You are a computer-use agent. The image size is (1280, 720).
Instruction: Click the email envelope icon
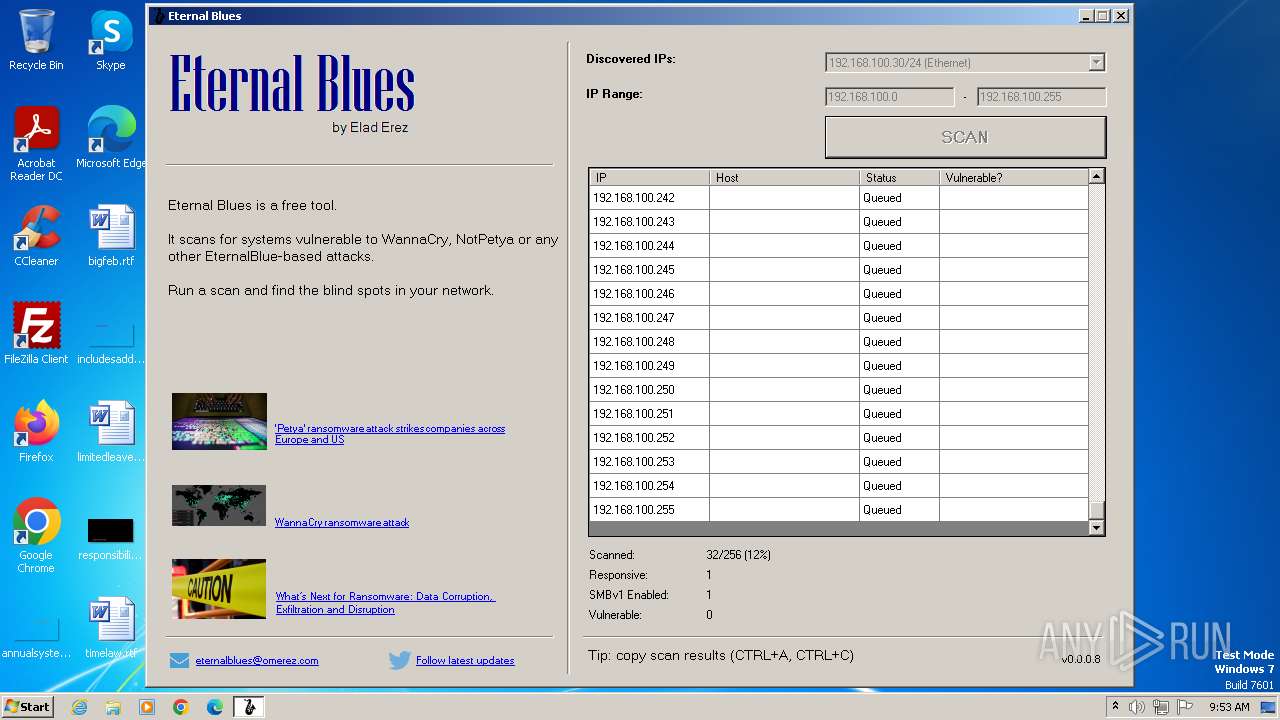(x=179, y=660)
